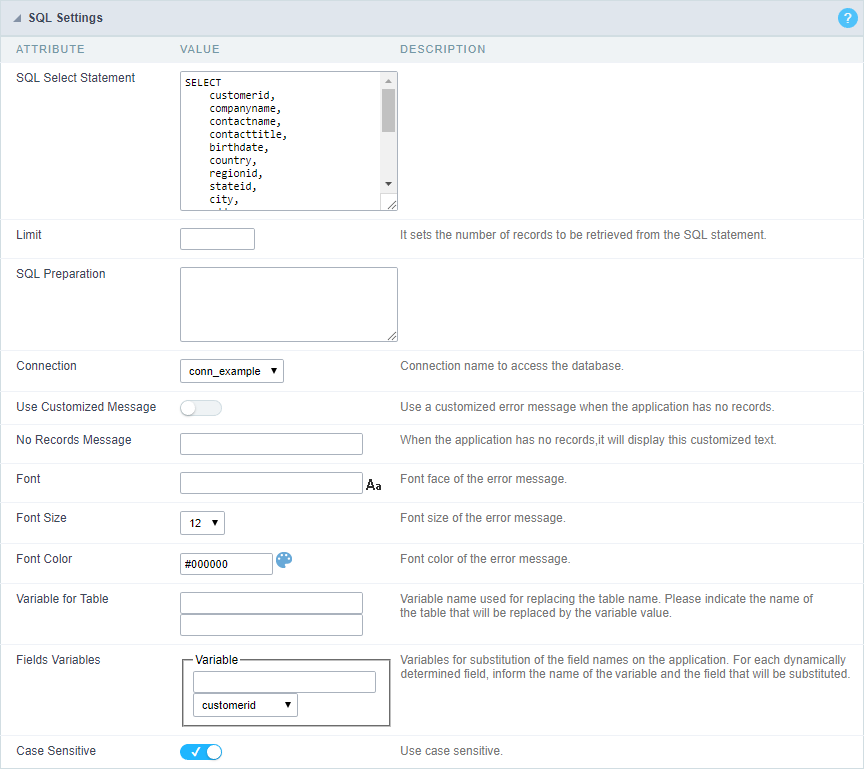Disable the Case Sensitive toggle
Image resolution: width=864 pixels, height=769 pixels.
(x=201, y=751)
